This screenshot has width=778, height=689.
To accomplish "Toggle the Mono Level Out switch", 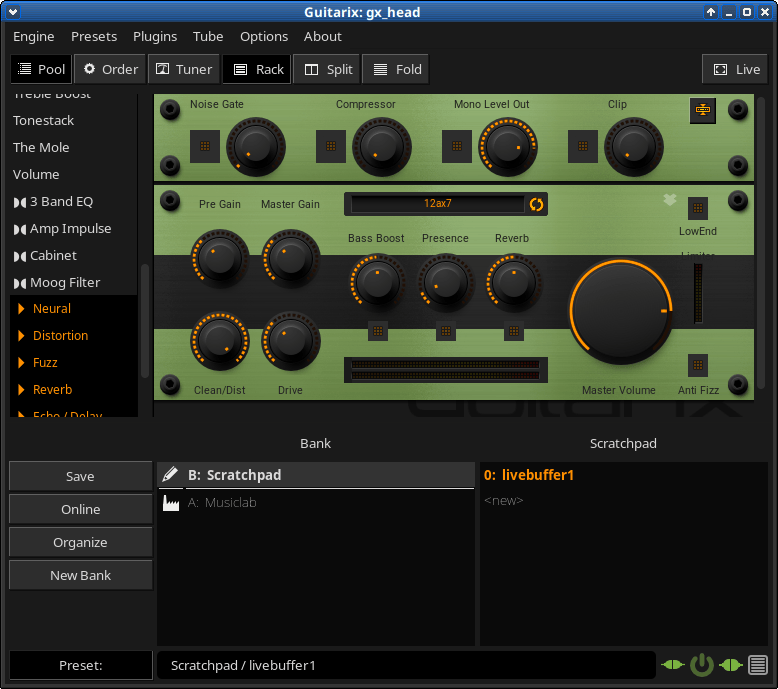I will click(457, 146).
